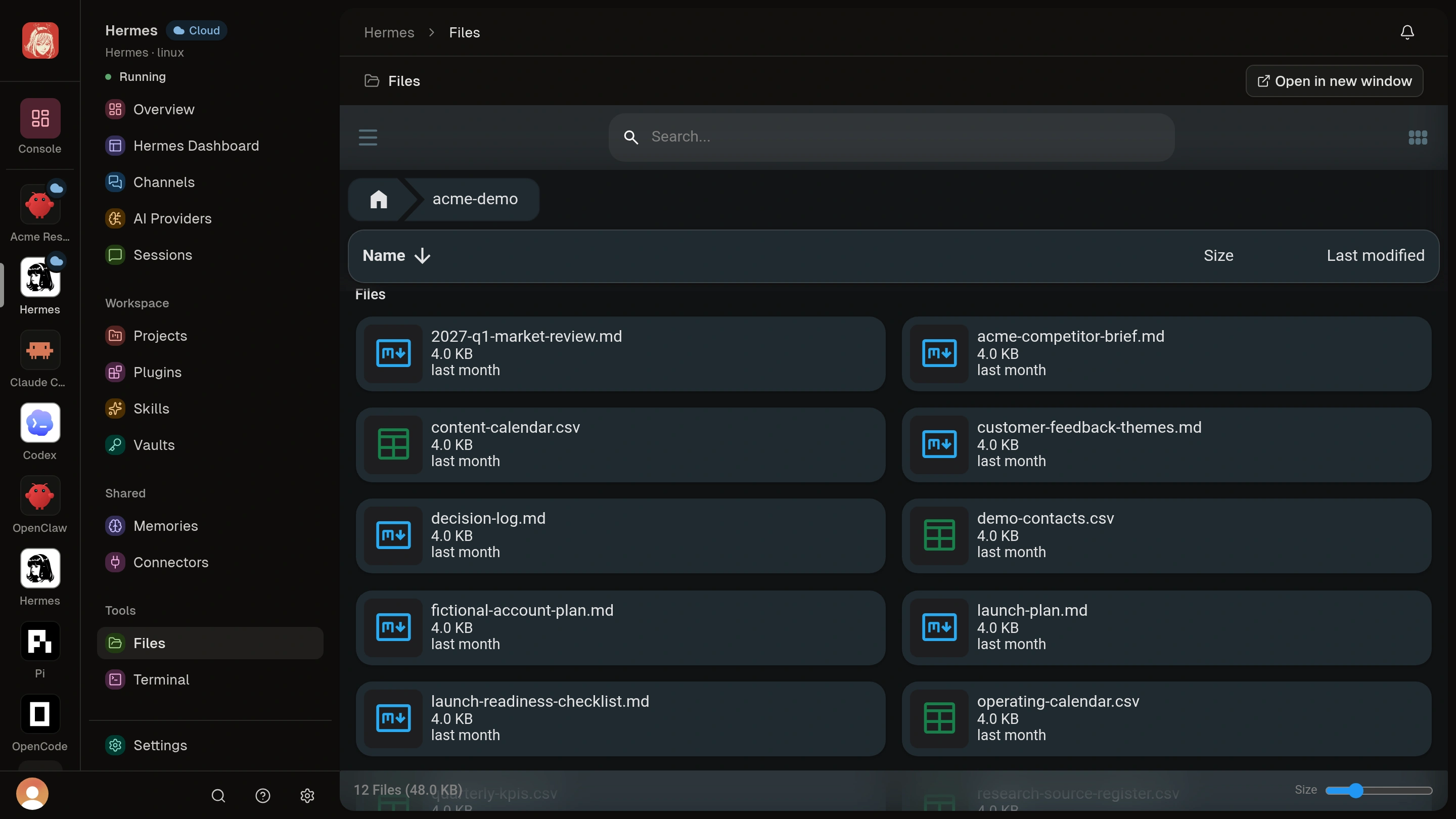Viewport: 1456px width, 819px height.
Task: Open Overview in the sidebar
Action: 210,109
